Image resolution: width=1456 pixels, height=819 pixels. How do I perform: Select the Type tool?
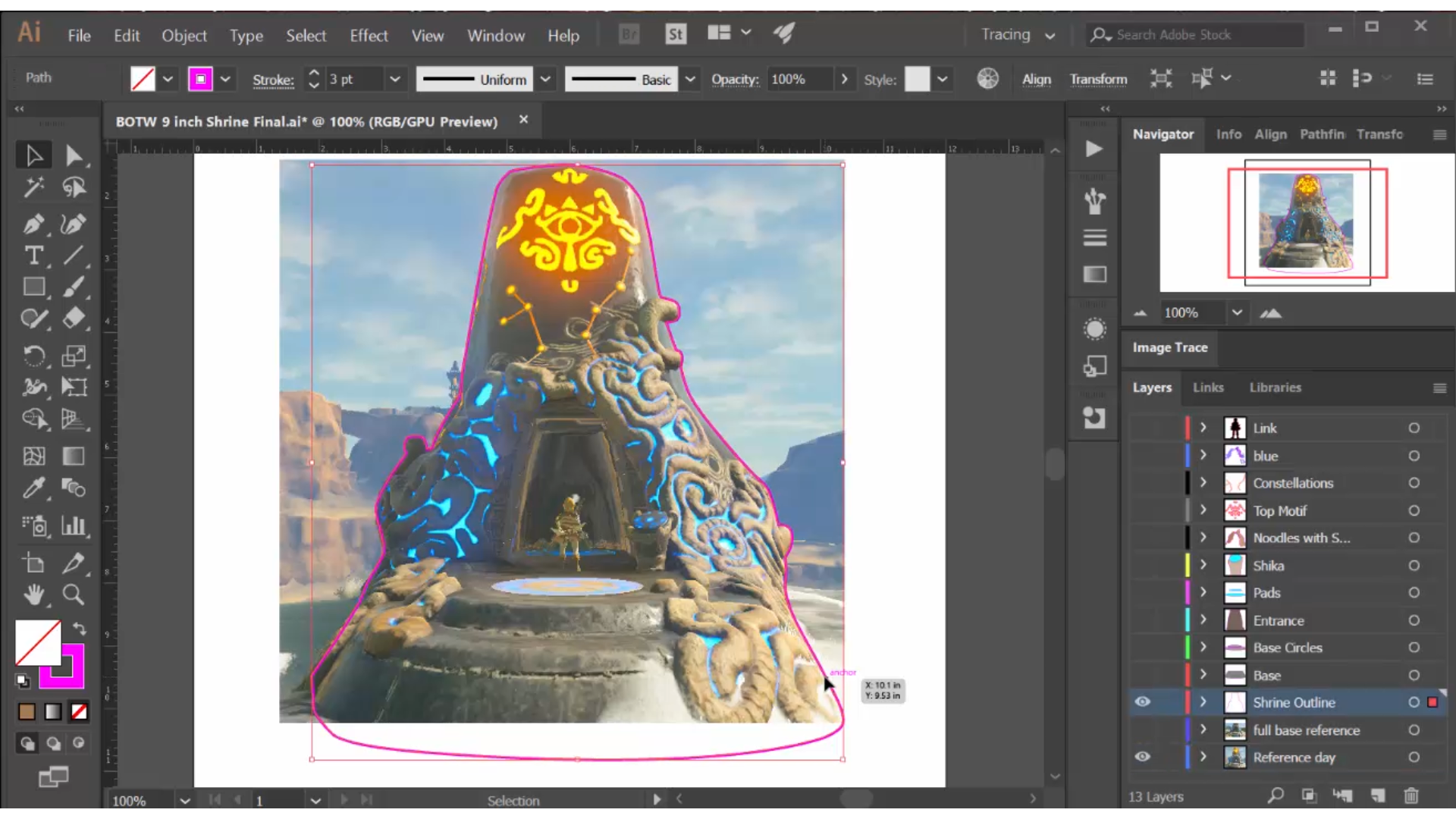33,256
